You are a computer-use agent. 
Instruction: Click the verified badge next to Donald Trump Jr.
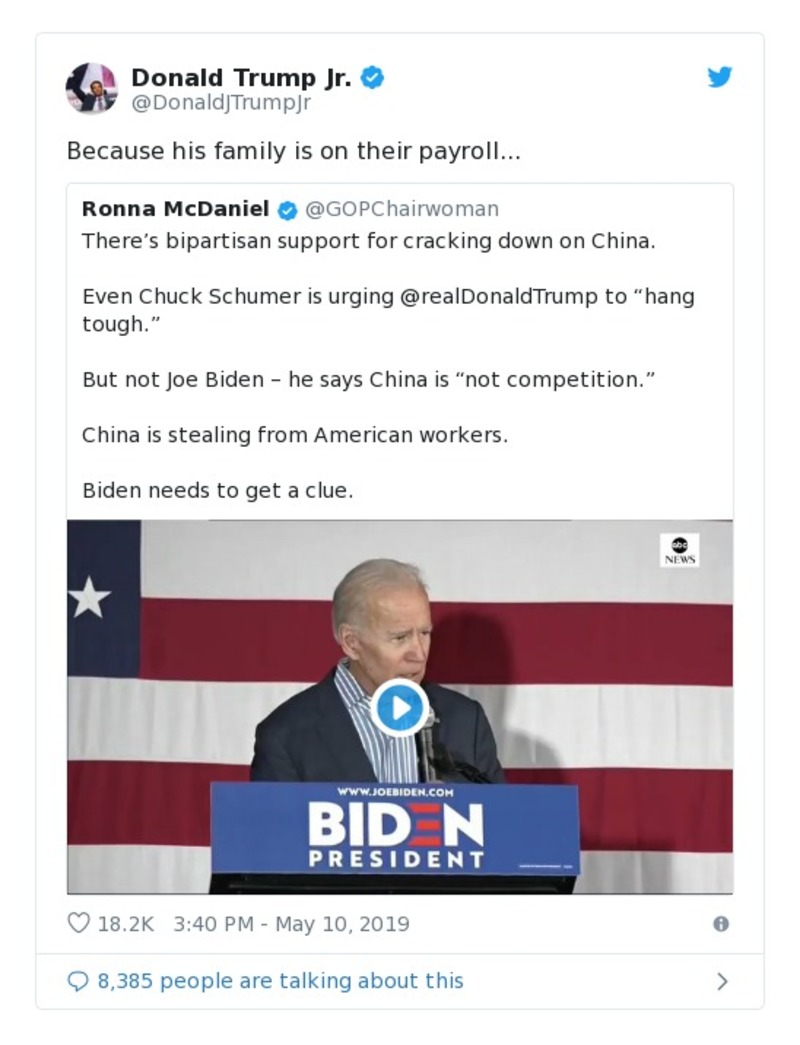coord(371,76)
